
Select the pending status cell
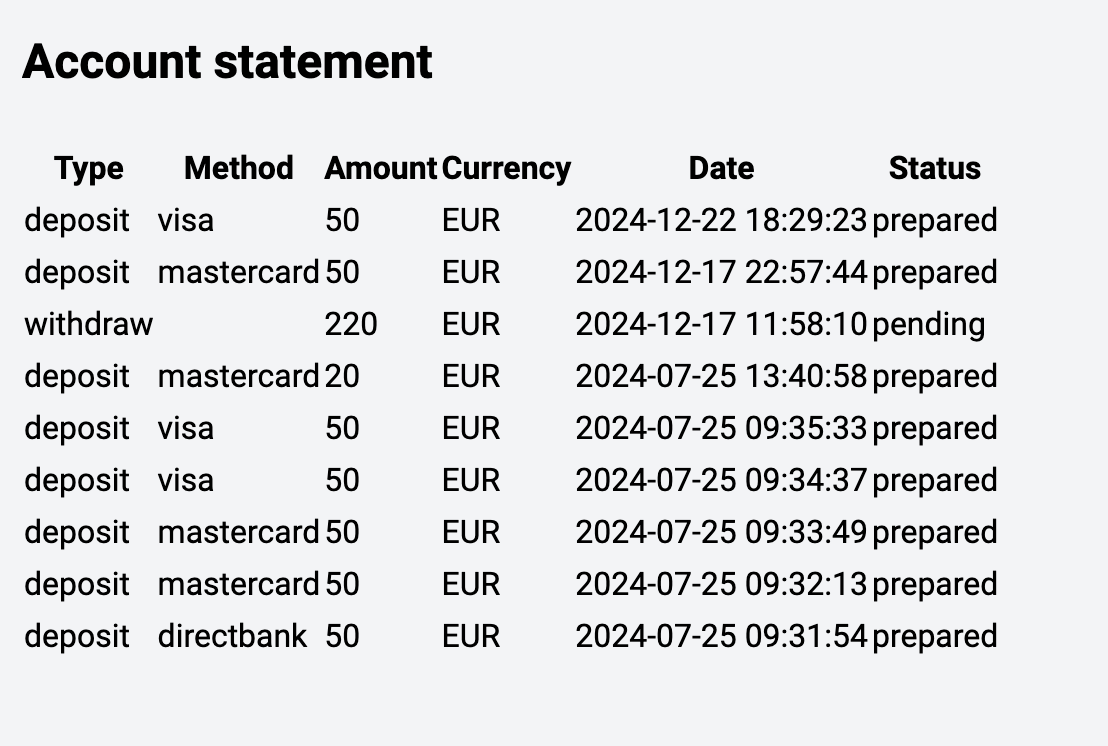pos(928,324)
